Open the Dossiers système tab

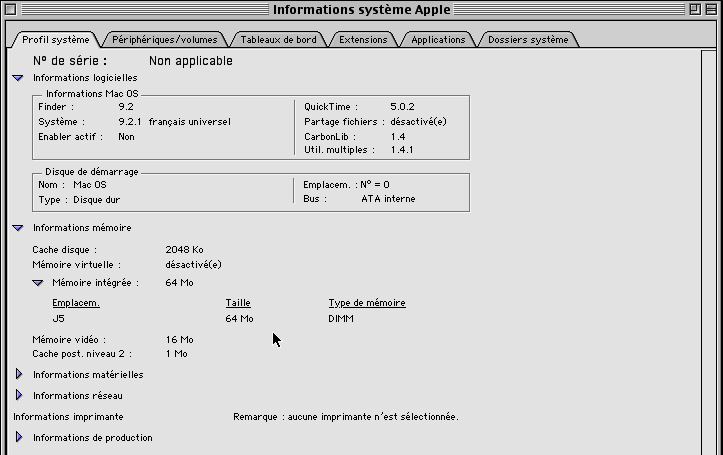(528, 40)
